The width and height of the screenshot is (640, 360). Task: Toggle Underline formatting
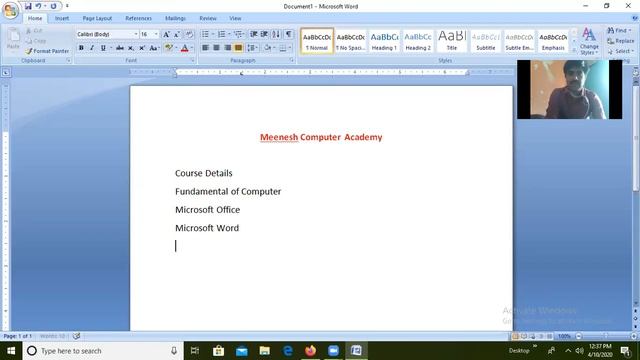tap(103, 48)
